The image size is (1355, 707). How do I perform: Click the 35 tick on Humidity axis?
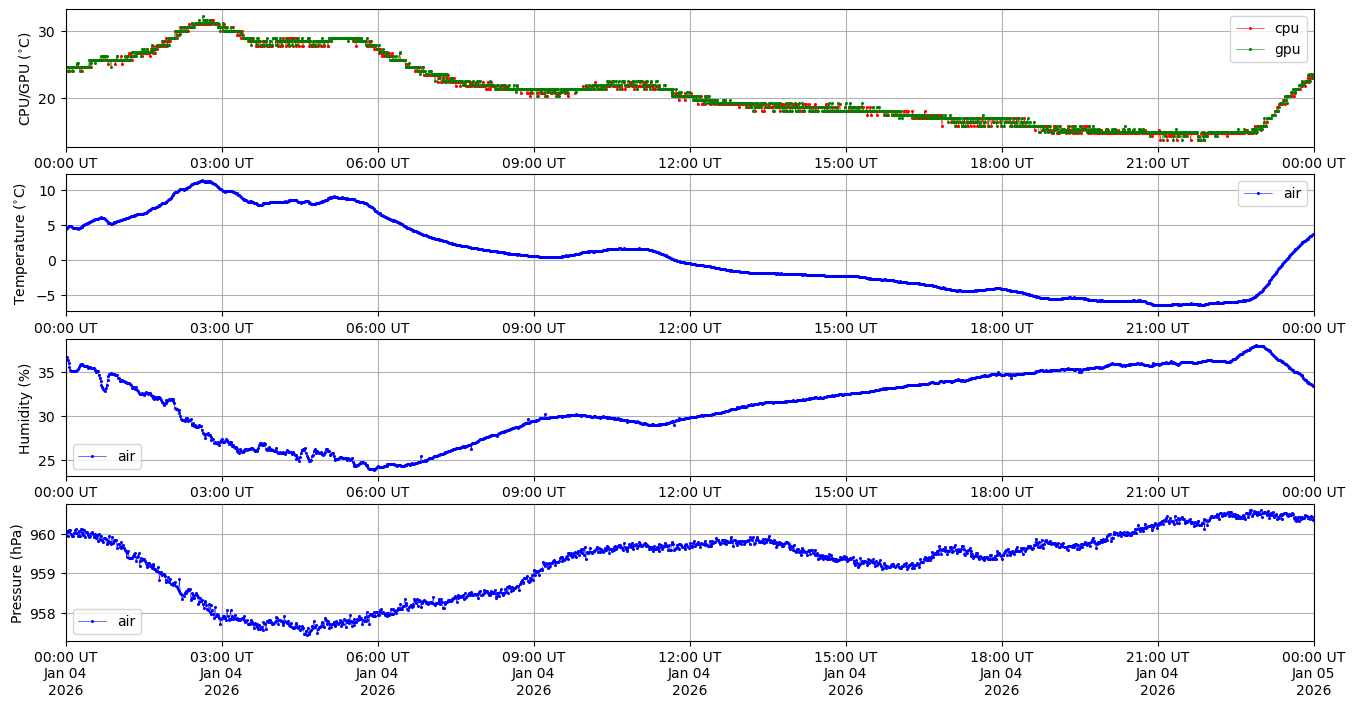click(x=49, y=372)
